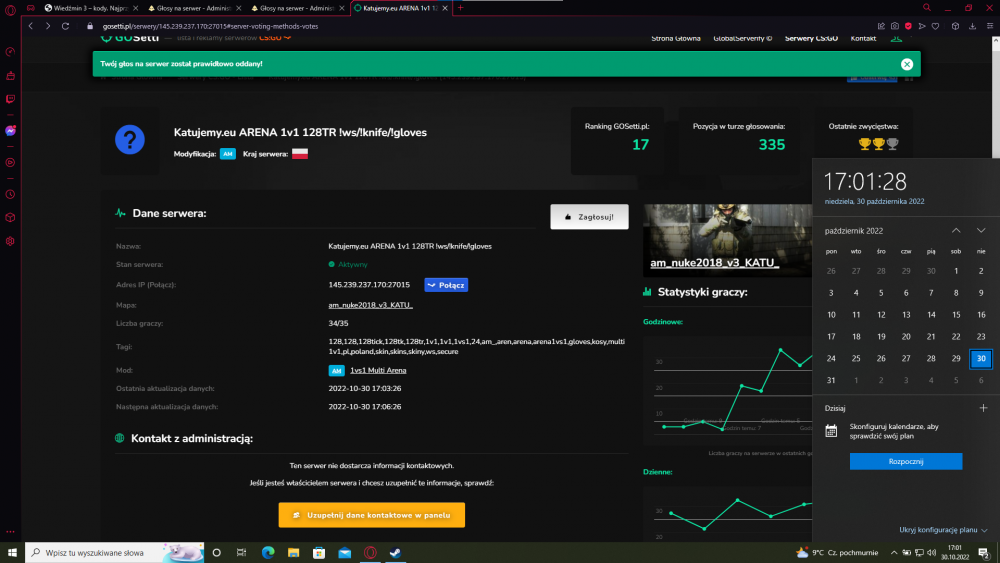Dismiss the green vote confirmation banner
The height and width of the screenshot is (563, 1000).
[x=907, y=64]
